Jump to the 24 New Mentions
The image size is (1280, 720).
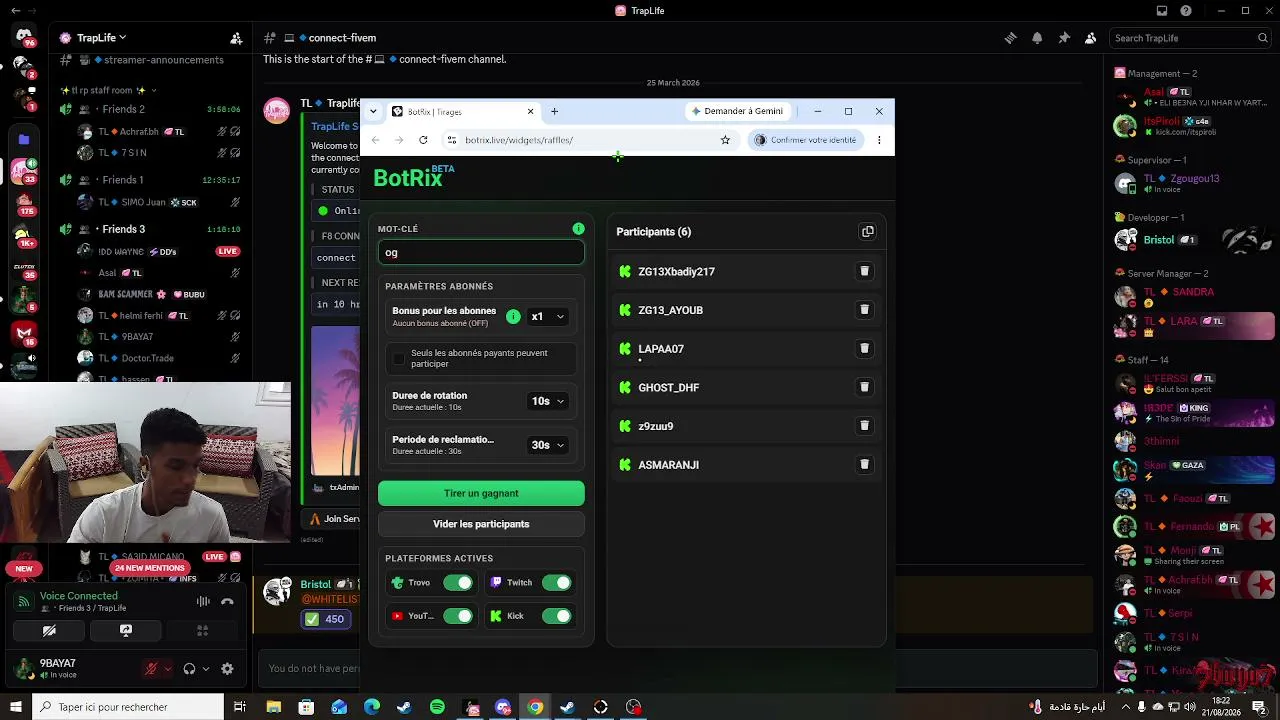click(x=150, y=568)
